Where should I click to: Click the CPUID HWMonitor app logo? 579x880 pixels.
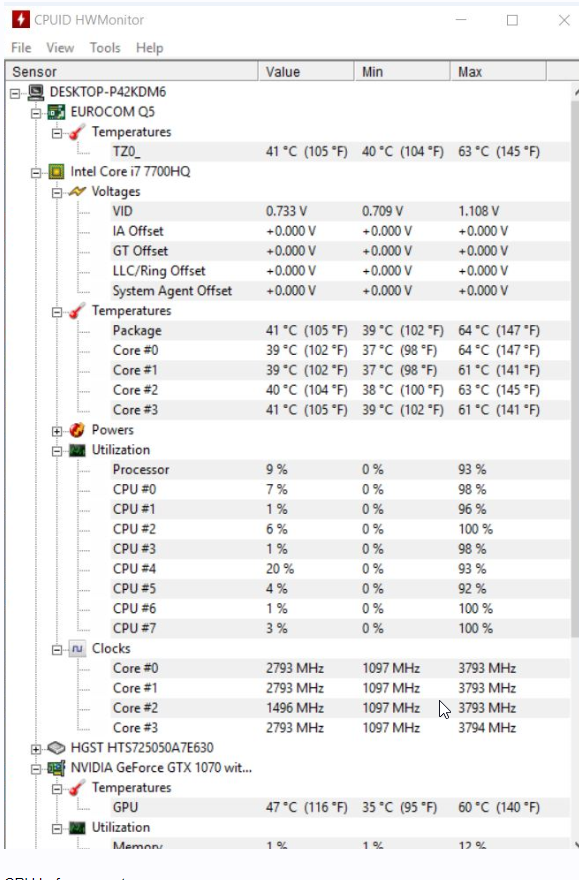tap(21, 20)
